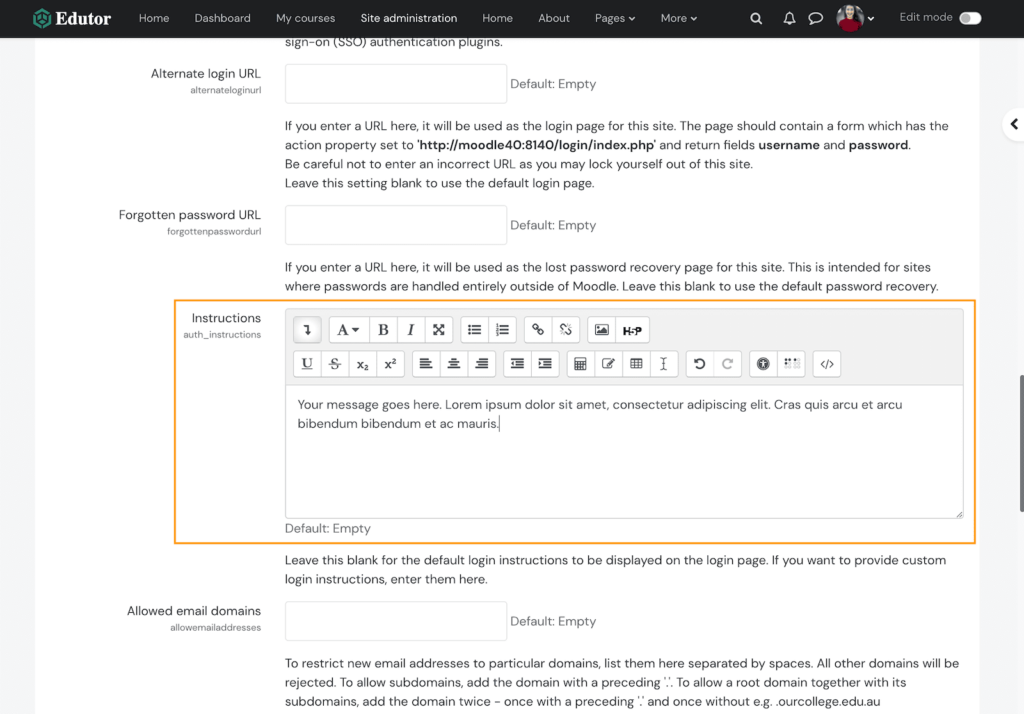1024x714 pixels.
Task: Insert an image into the instructions
Action: 600,329
